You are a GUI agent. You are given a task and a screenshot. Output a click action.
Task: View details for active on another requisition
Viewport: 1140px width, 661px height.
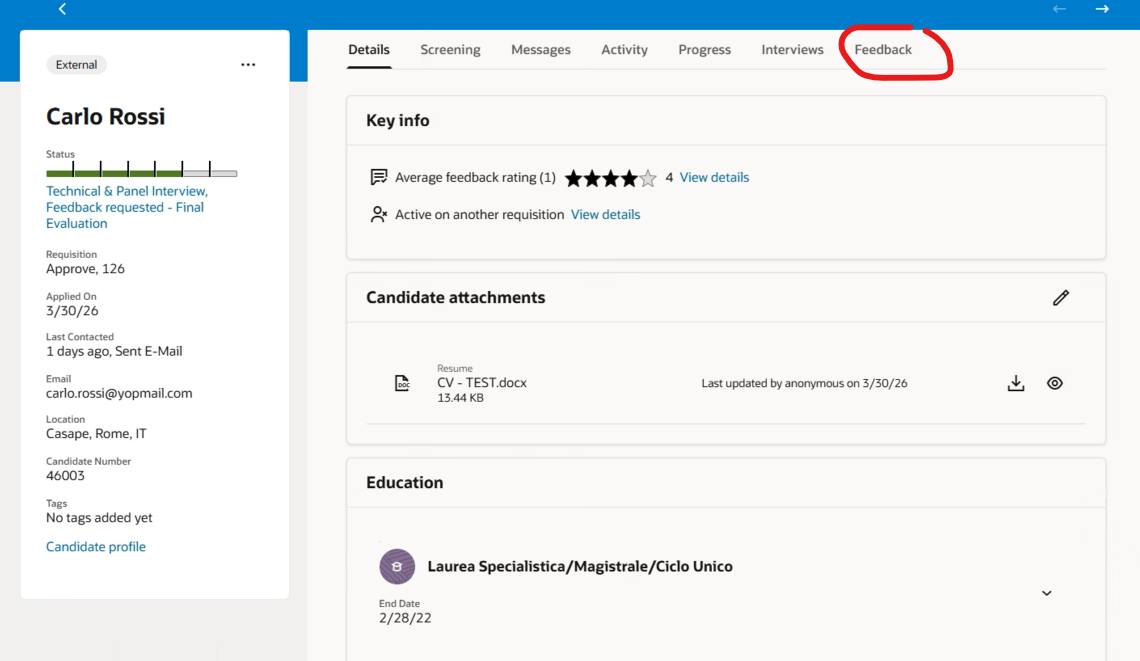coord(605,215)
